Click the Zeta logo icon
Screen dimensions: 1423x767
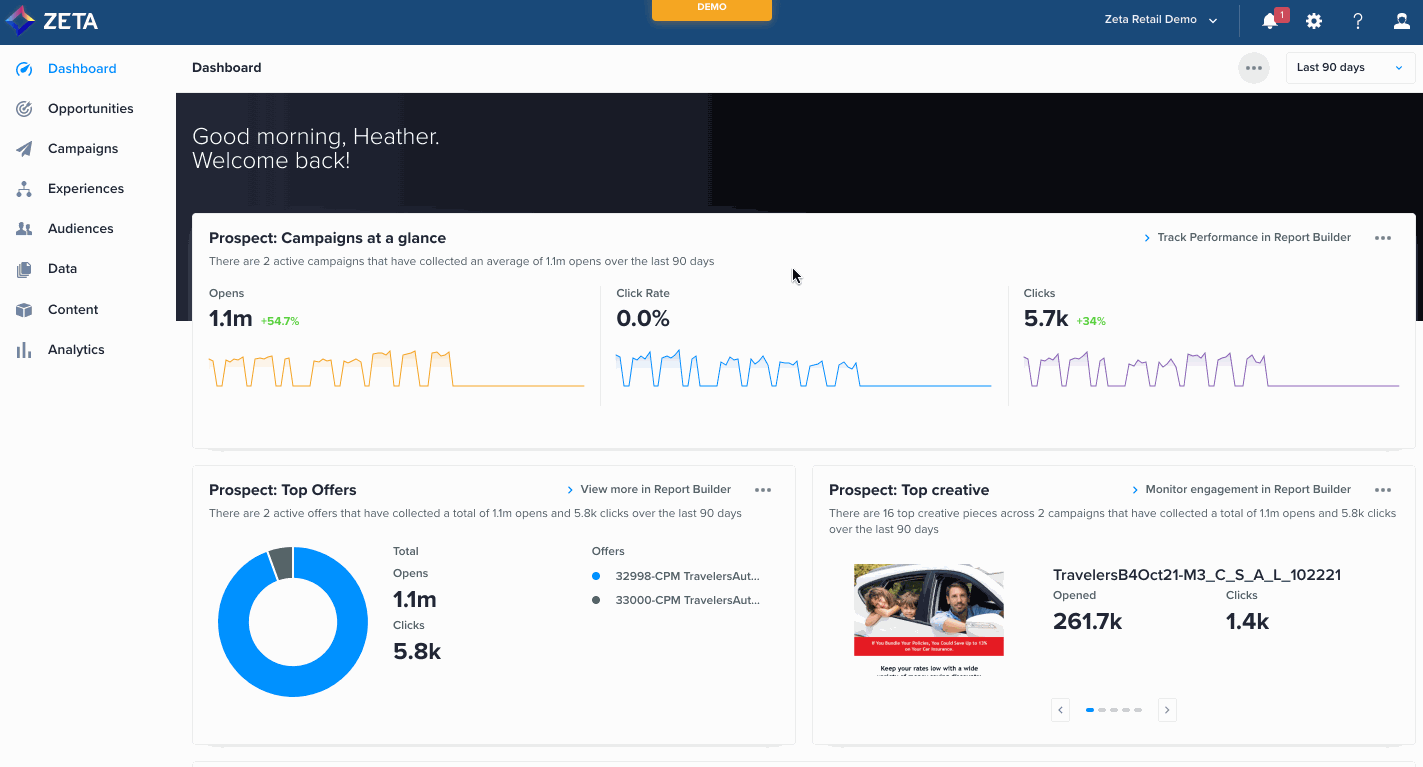tap(20, 20)
